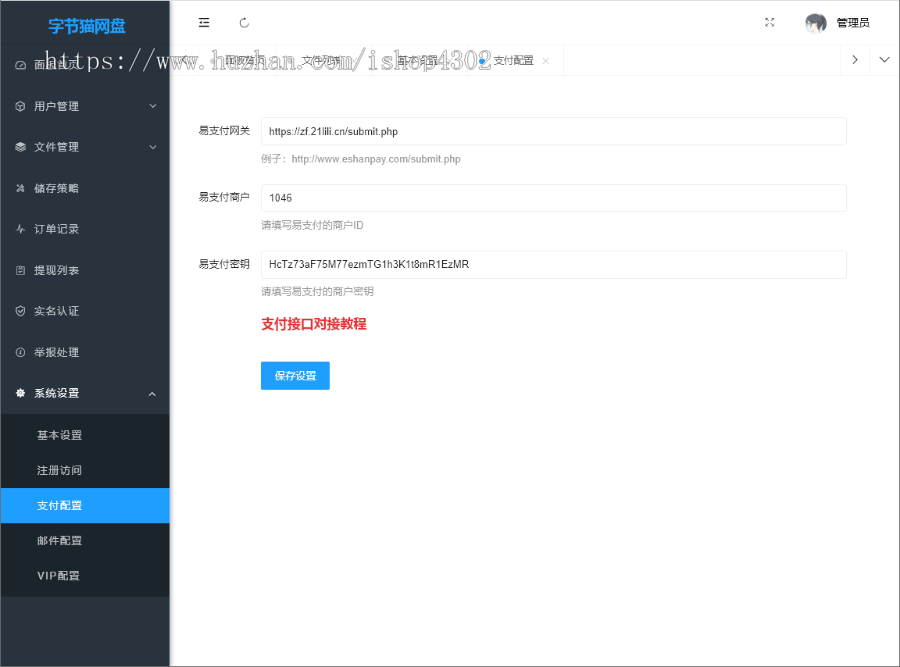Focus the 易支付商户 input field
This screenshot has height=667, width=900.
[x=553, y=198]
